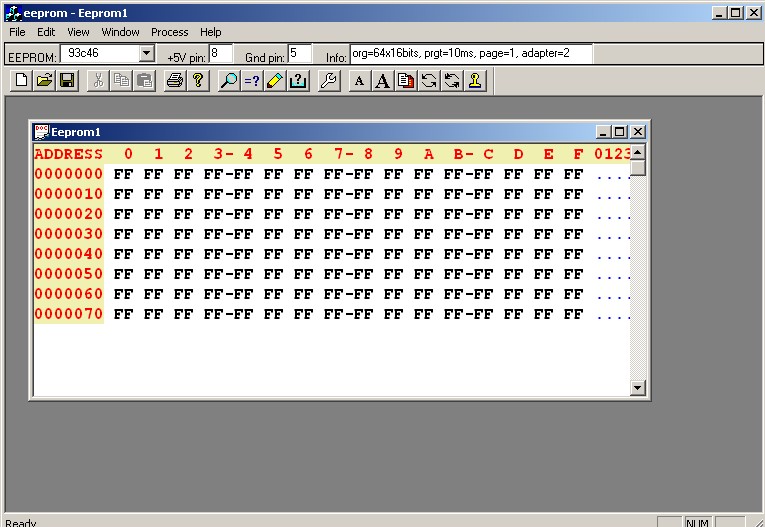Click the small letter A font icon
This screenshot has width=765, height=527.
tap(360, 81)
